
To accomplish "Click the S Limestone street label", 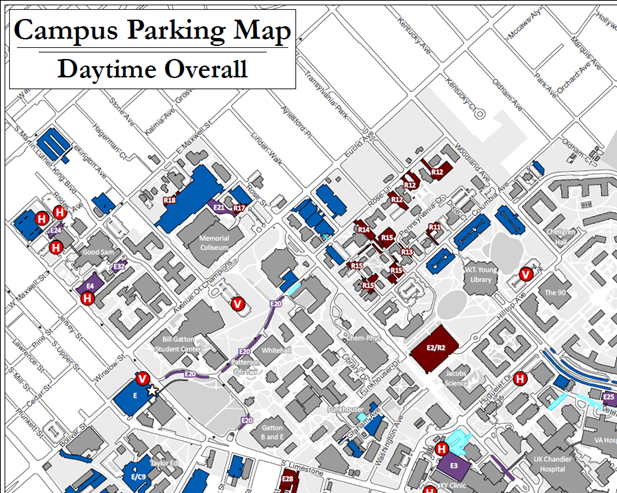I will [x=303, y=467].
